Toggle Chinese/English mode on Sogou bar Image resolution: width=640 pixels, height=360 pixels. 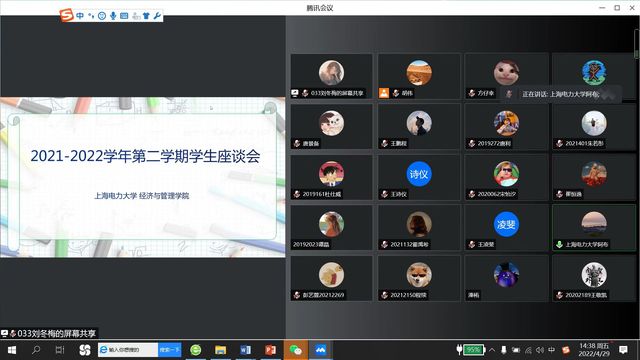pos(80,16)
